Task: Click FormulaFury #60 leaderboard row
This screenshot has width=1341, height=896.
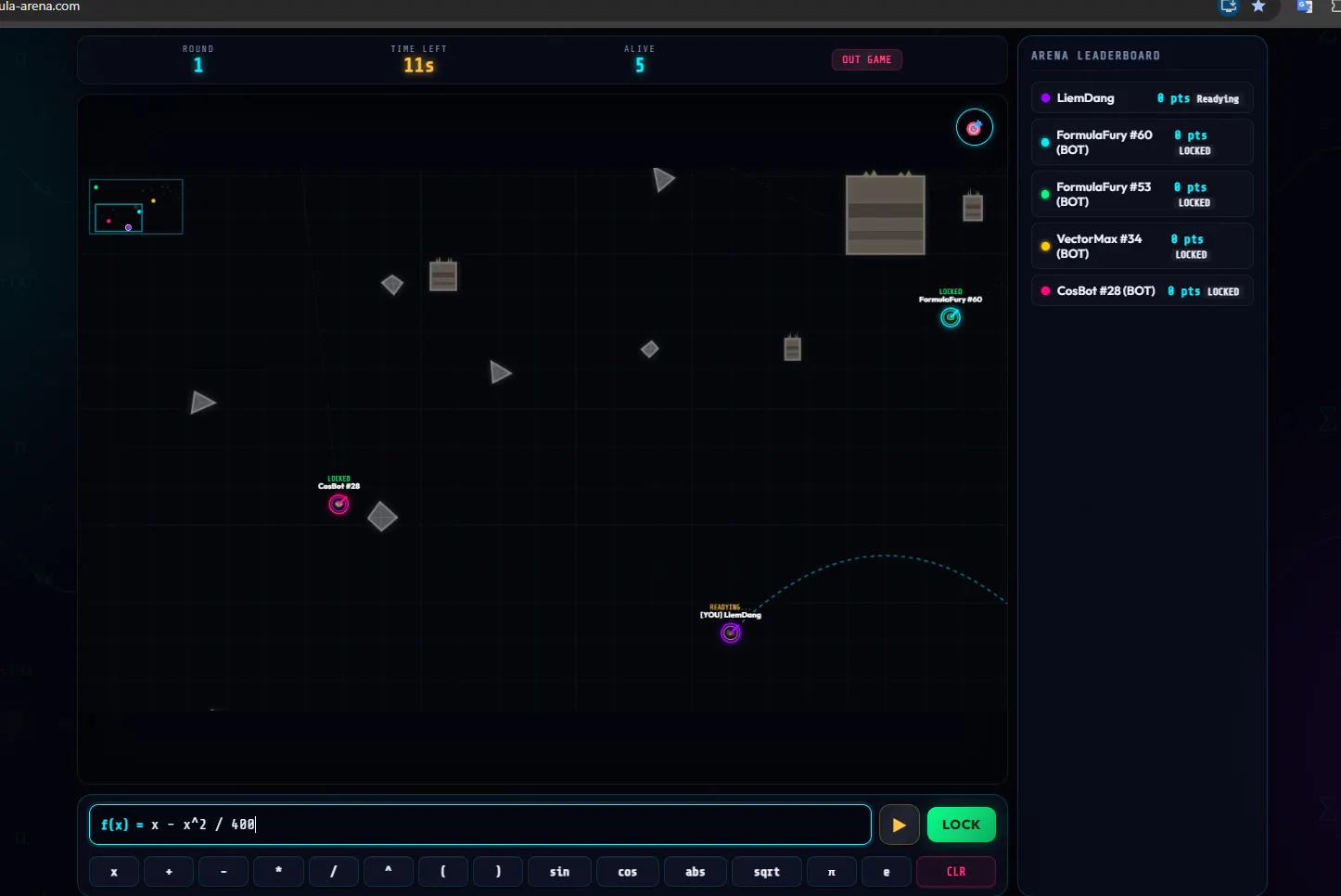Action: [1143, 142]
